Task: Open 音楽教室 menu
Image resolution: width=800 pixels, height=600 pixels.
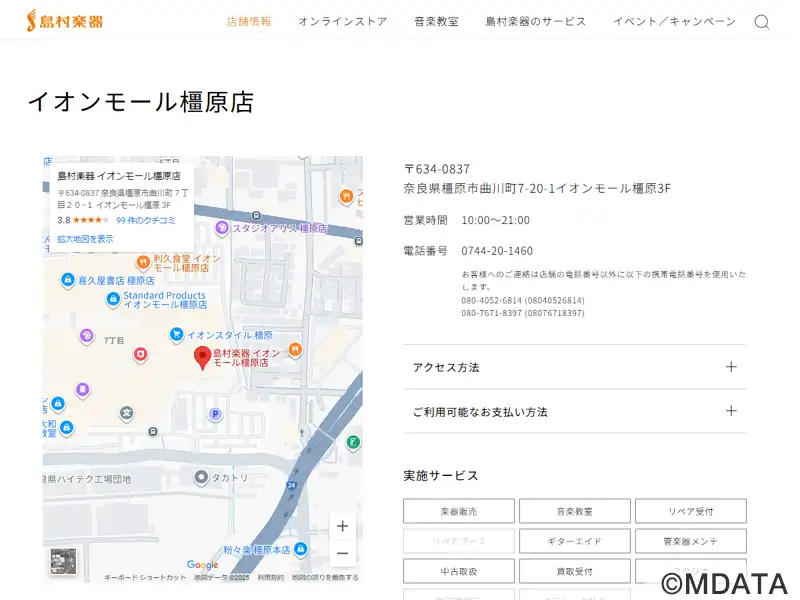Action: click(436, 21)
